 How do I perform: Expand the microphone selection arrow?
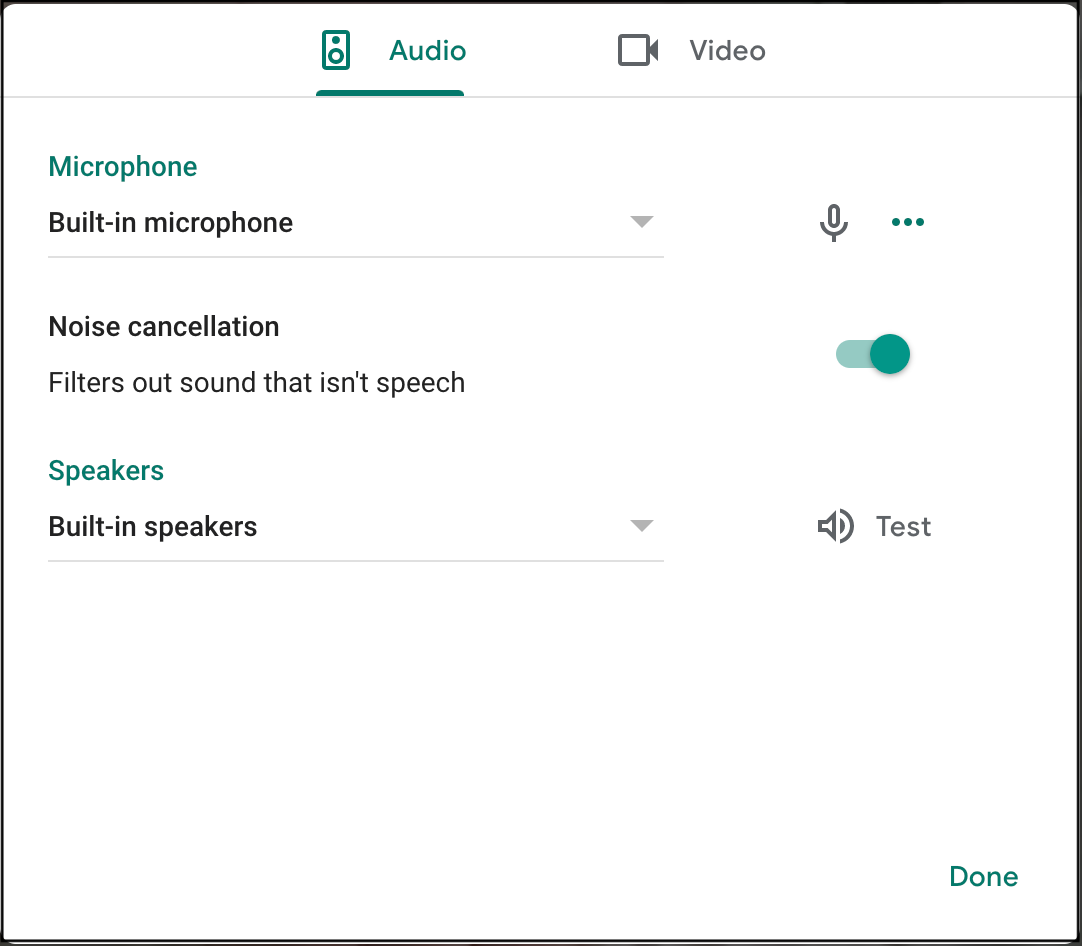641,222
